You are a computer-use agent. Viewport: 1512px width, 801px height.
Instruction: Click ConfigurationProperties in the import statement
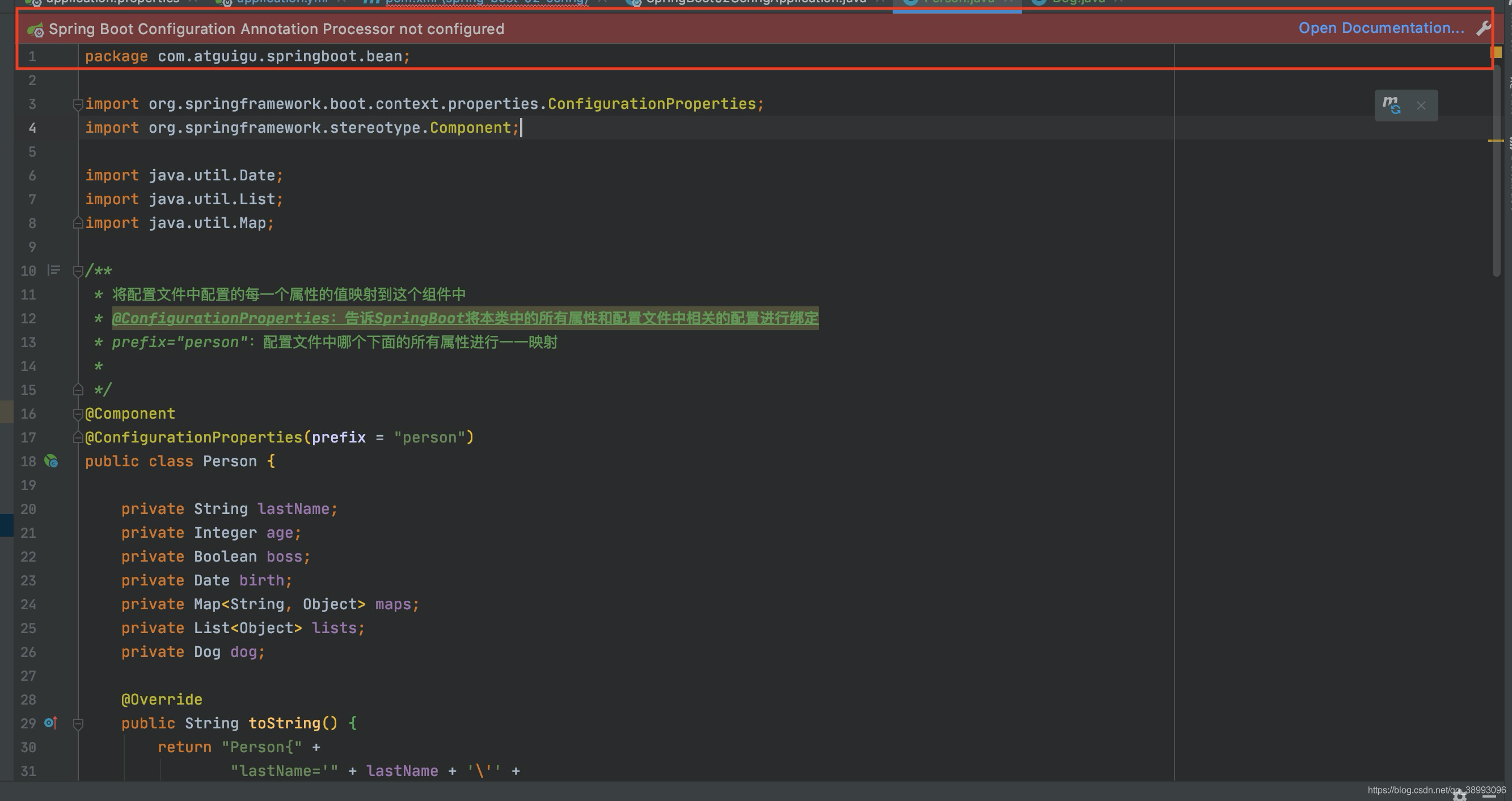tap(652, 104)
